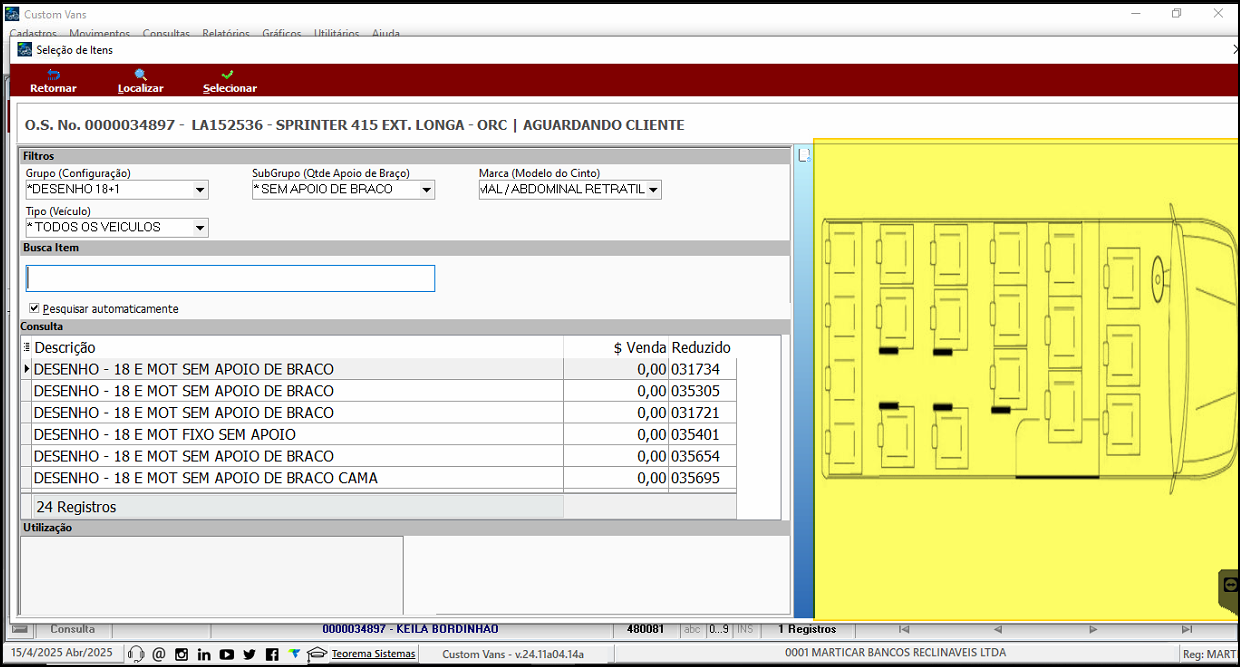Screen dimensions: 1240x667
Task: Open the Instagram icon in status bar
Action: pyautogui.click(x=181, y=654)
